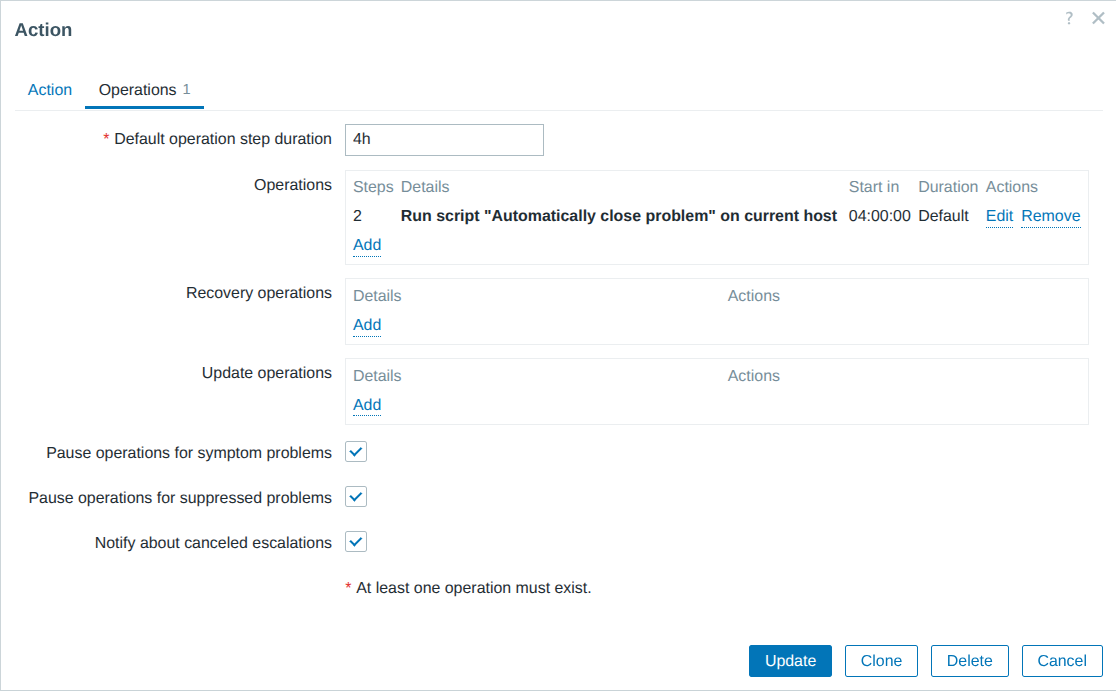Image resolution: width=1116 pixels, height=691 pixels.
Task: Select the Operations tab
Action: 138,90
